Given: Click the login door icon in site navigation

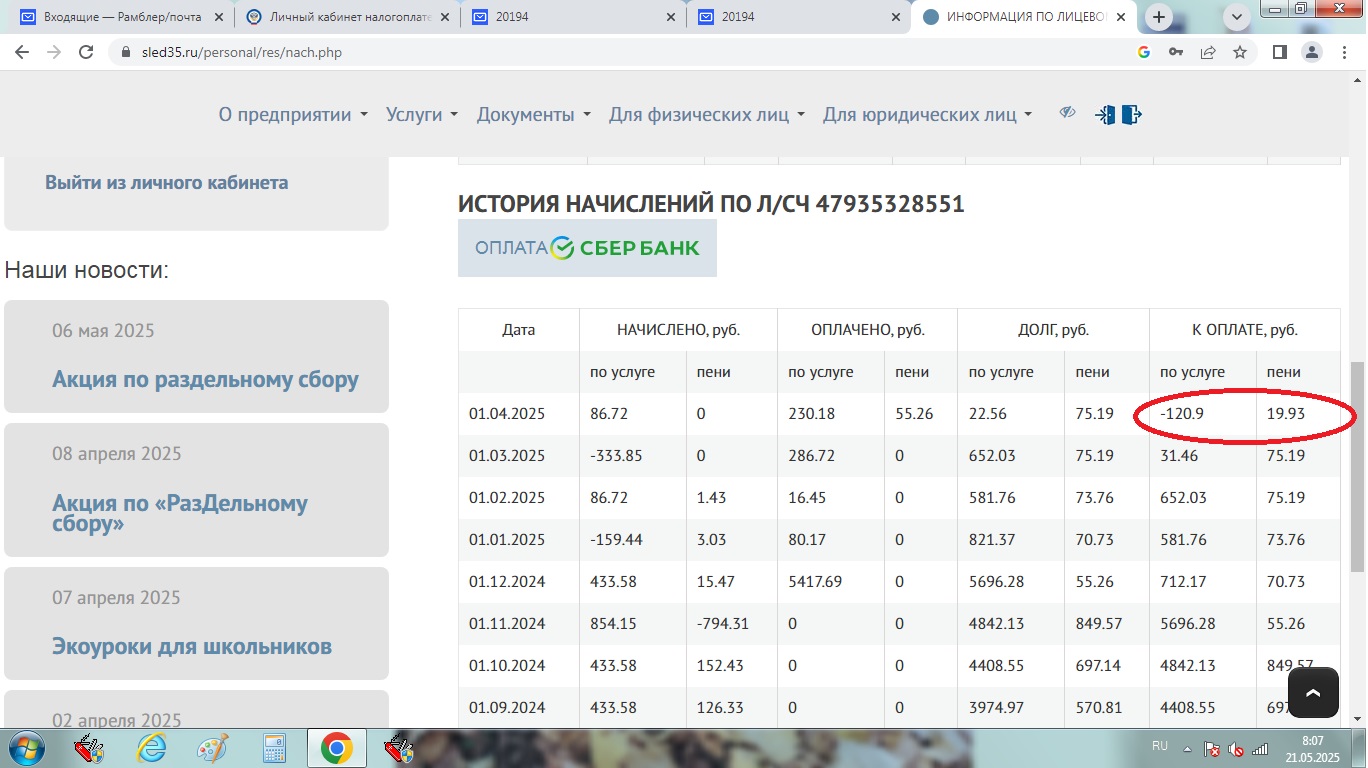Looking at the screenshot, I should tap(1105, 115).
